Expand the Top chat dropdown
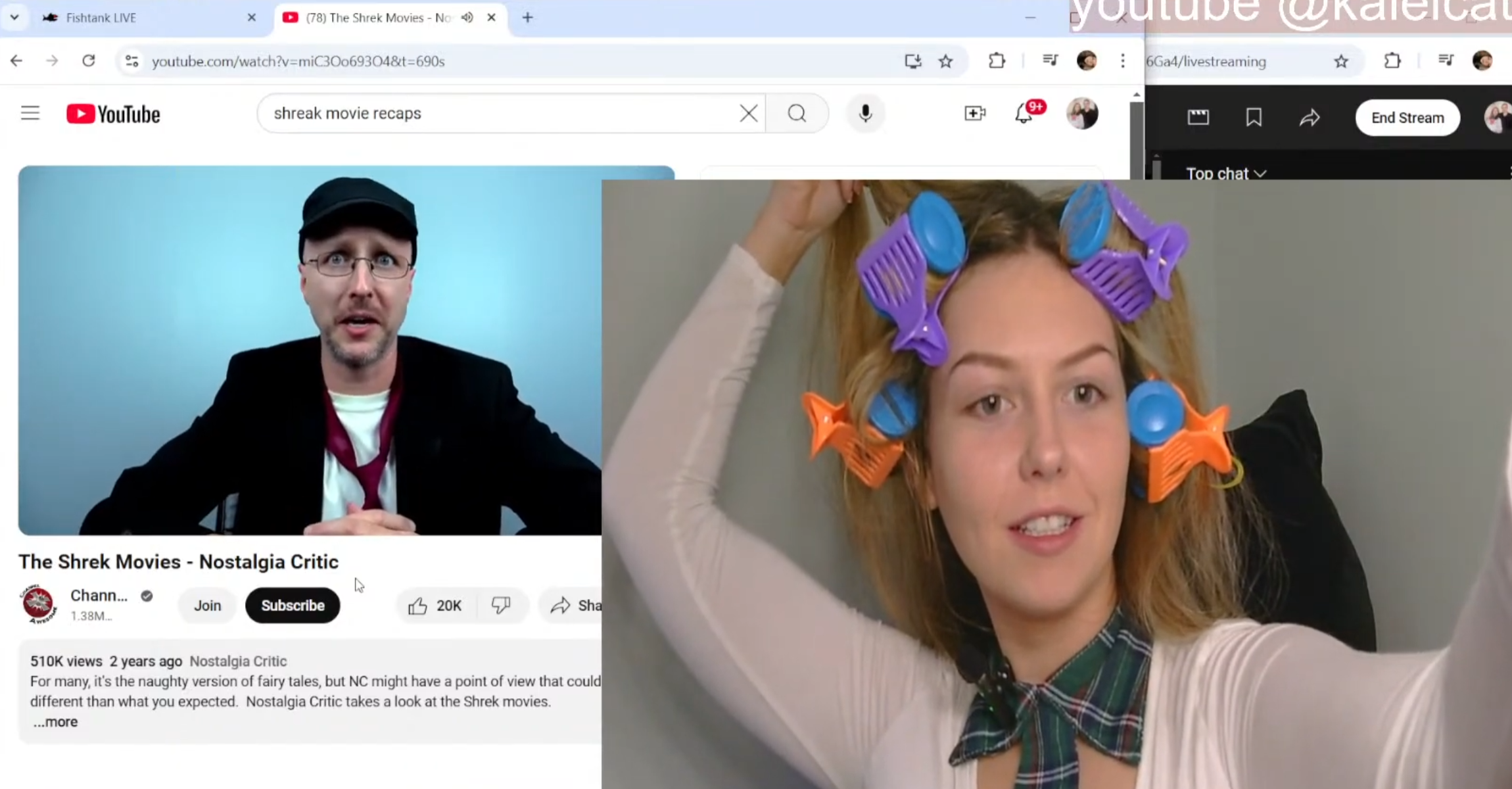This screenshot has width=1512, height=789. click(x=1225, y=174)
